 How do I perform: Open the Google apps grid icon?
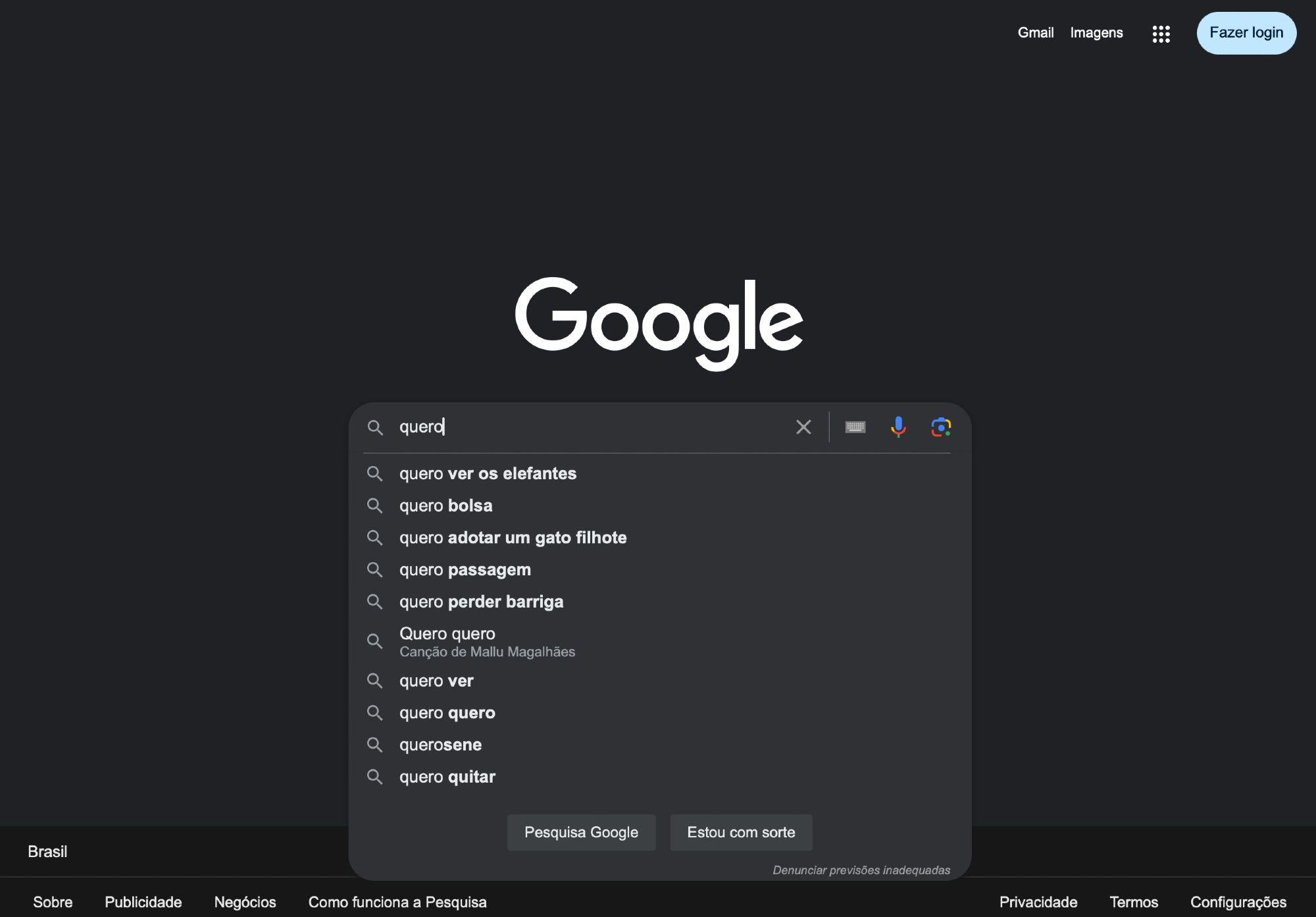point(1161,34)
